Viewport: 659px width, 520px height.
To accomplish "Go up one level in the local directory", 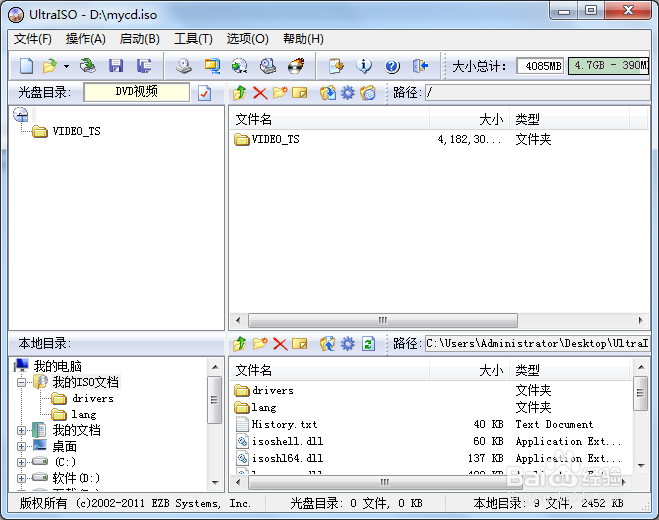I will [x=240, y=344].
